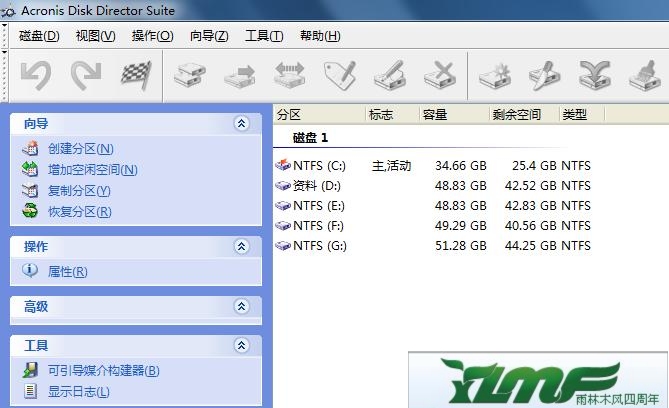The height and width of the screenshot is (408, 669).
Task: Click the Undo arrow toolbar icon
Action: coord(36,76)
